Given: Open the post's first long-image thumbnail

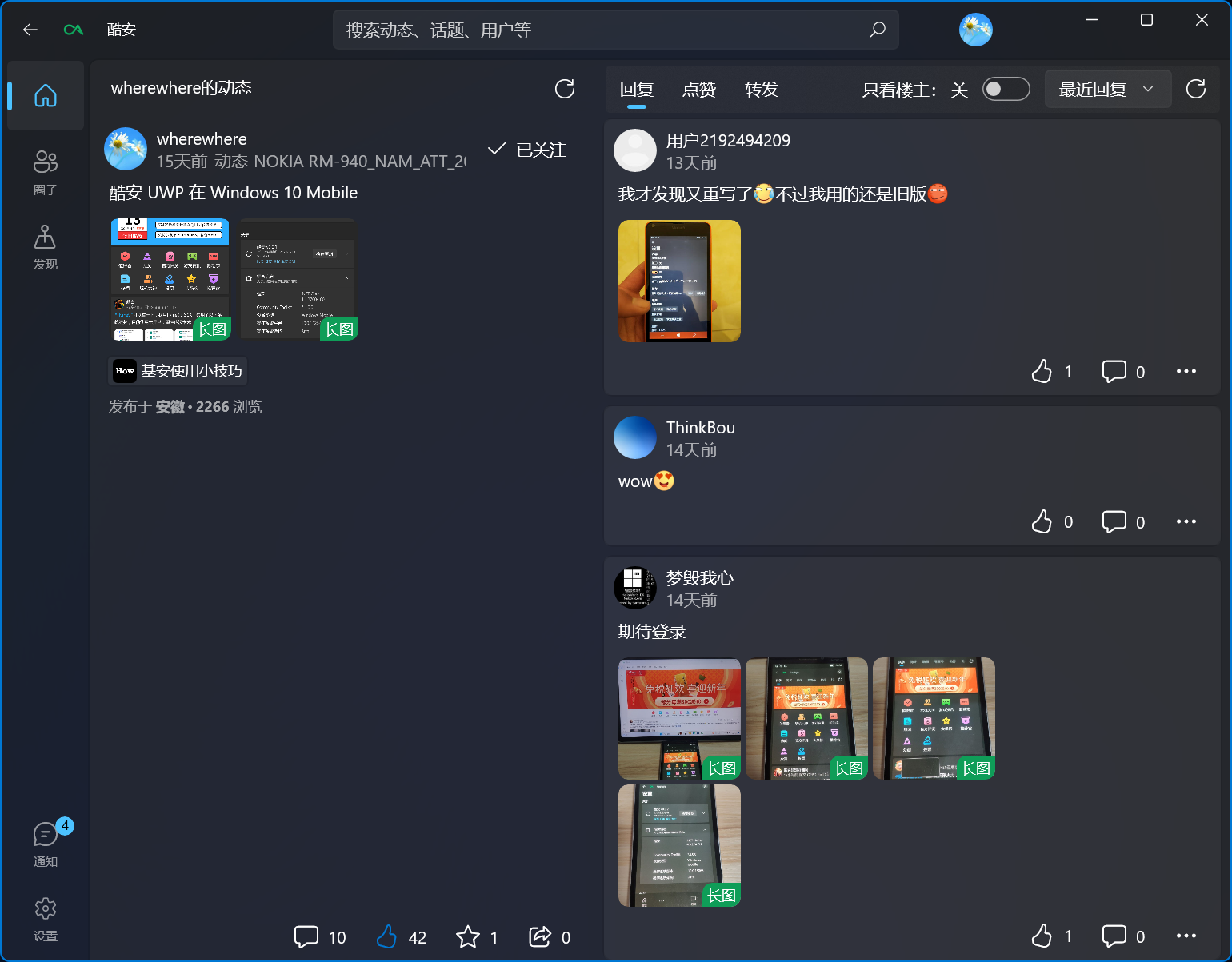Looking at the screenshot, I should tap(170, 280).
